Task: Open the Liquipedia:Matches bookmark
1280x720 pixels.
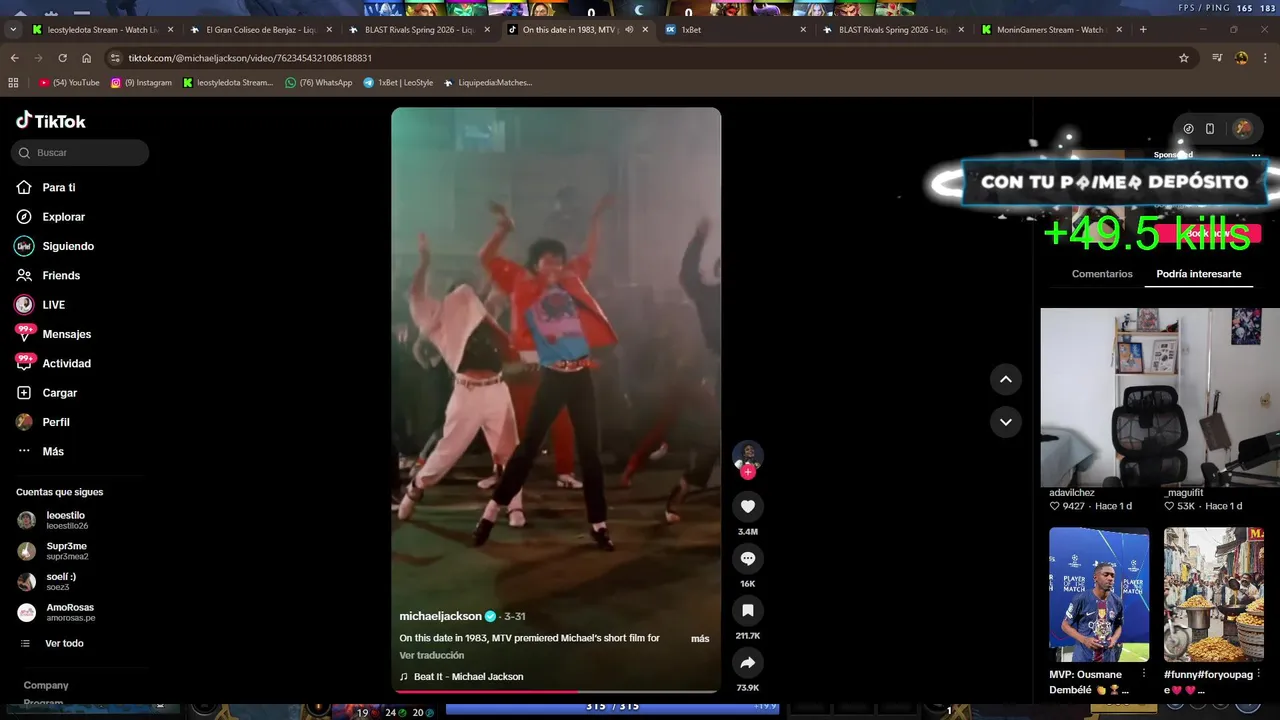Action: click(x=488, y=83)
